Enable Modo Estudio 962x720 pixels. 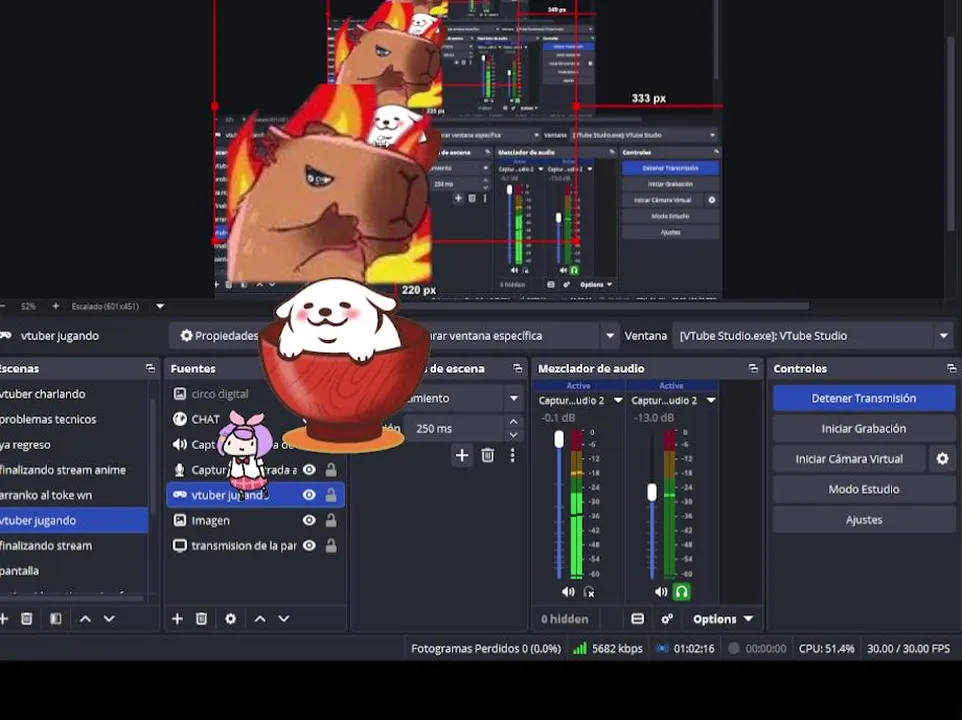[863, 489]
